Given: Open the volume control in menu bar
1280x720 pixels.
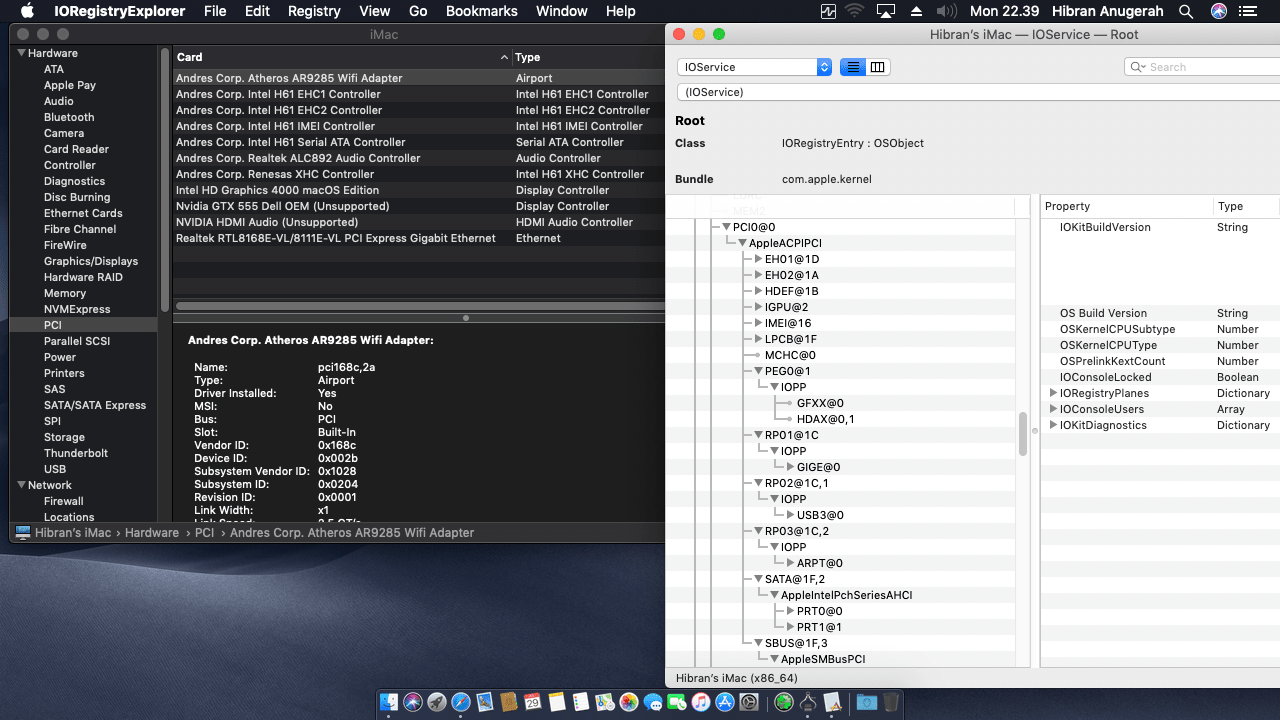Looking at the screenshot, I should click(946, 11).
